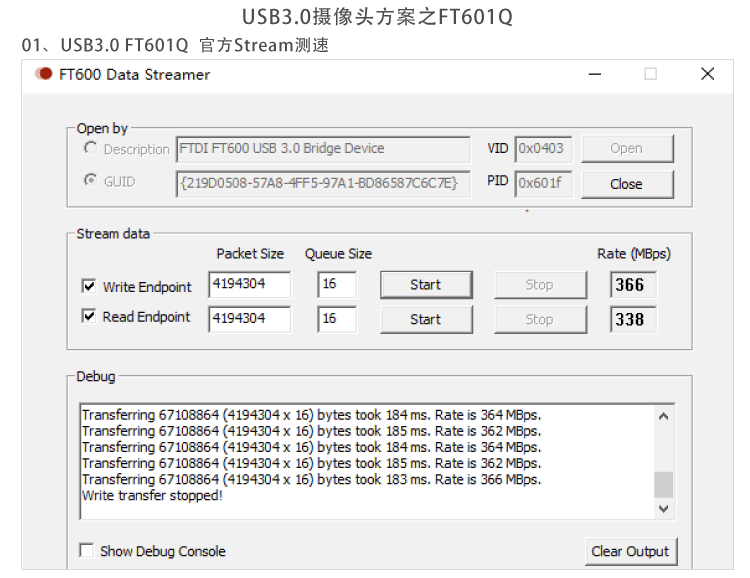Click the Open device button

coord(627,148)
